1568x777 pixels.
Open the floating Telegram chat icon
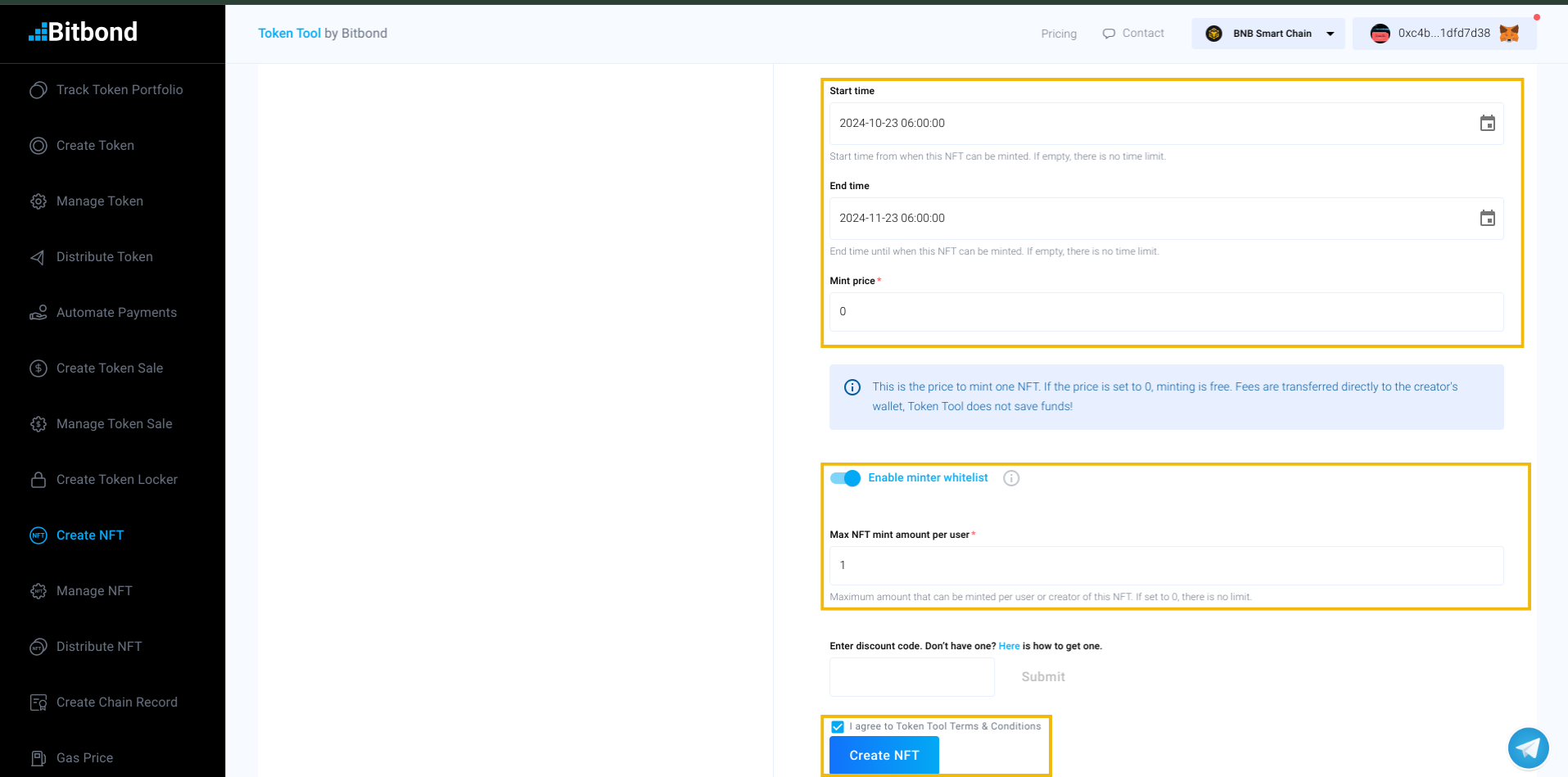pyautogui.click(x=1528, y=748)
